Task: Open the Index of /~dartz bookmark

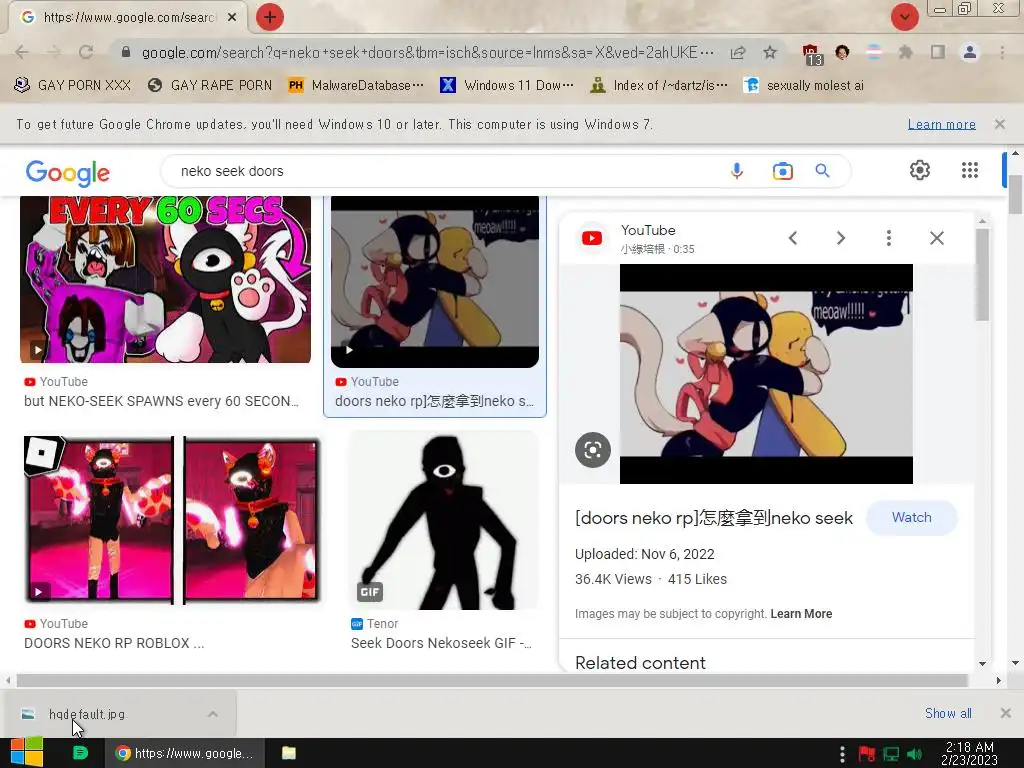Action: click(x=659, y=86)
